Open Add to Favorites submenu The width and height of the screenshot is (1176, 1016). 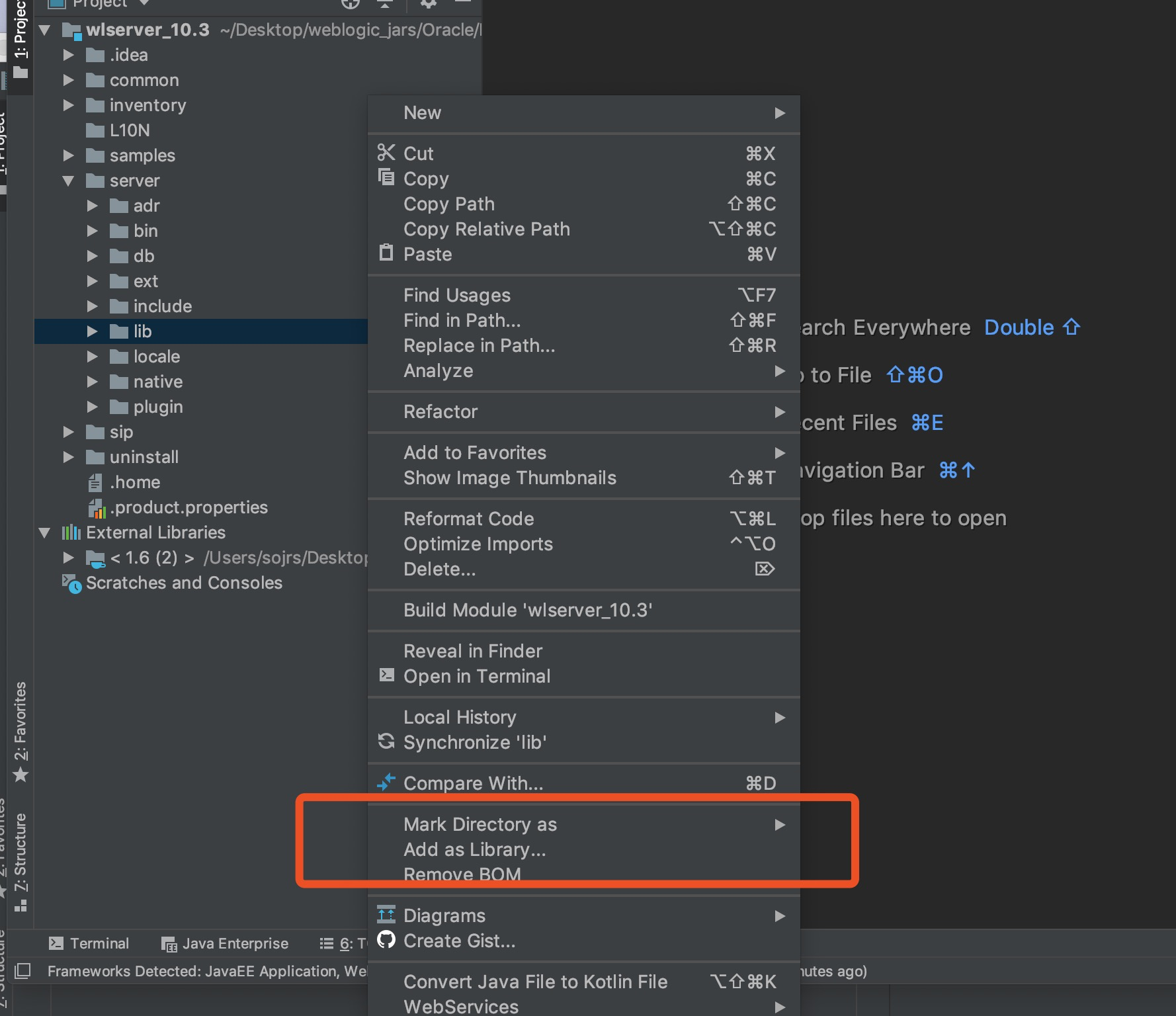pyautogui.click(x=584, y=452)
